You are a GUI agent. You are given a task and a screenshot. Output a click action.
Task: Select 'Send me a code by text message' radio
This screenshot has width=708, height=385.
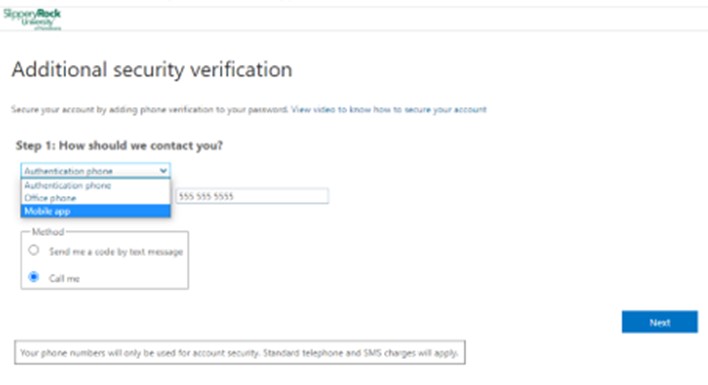pos(33,250)
